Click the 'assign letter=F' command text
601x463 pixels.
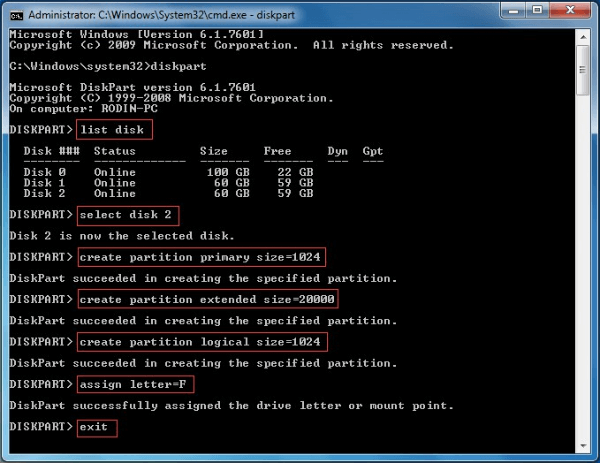[x=133, y=384]
